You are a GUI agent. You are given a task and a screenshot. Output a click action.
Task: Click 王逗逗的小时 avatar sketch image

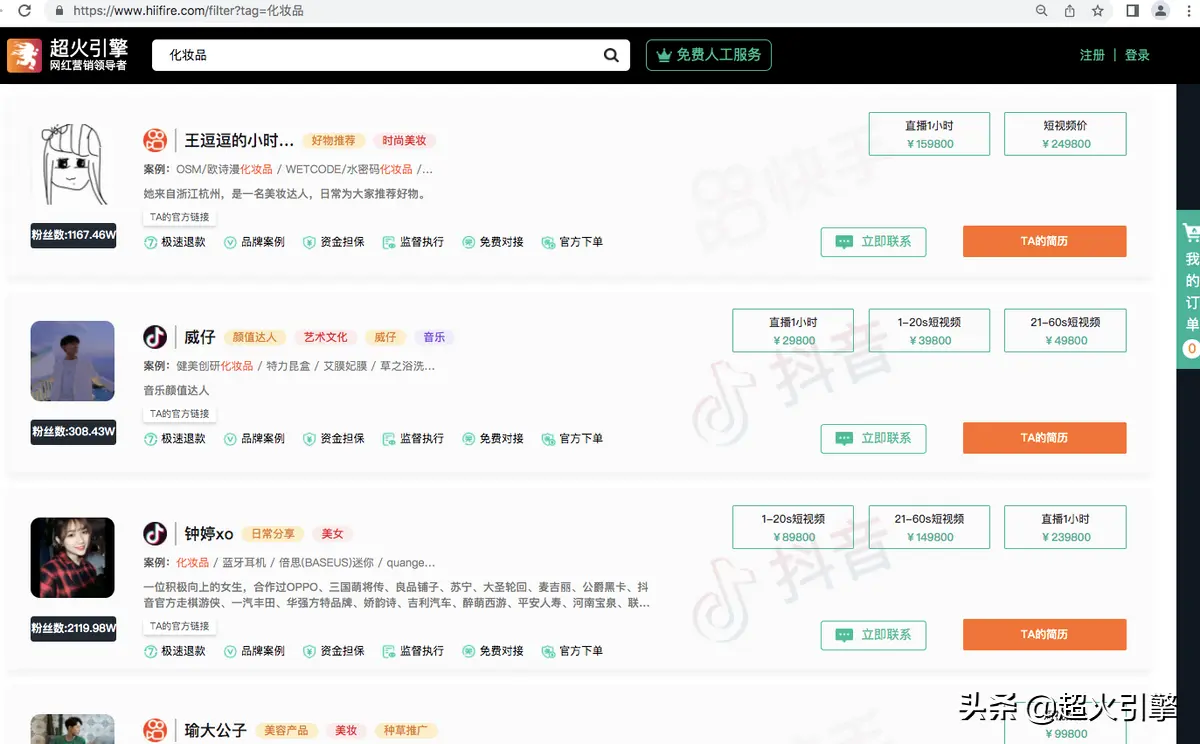(x=72, y=166)
